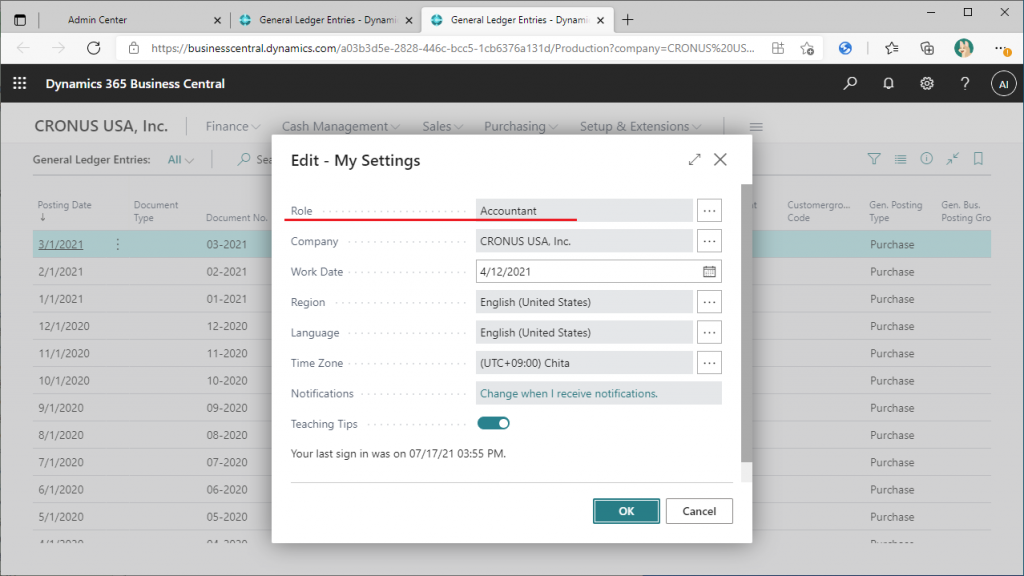Bookmark the General Ledger Entries page
1024x576 pixels.
point(978,159)
